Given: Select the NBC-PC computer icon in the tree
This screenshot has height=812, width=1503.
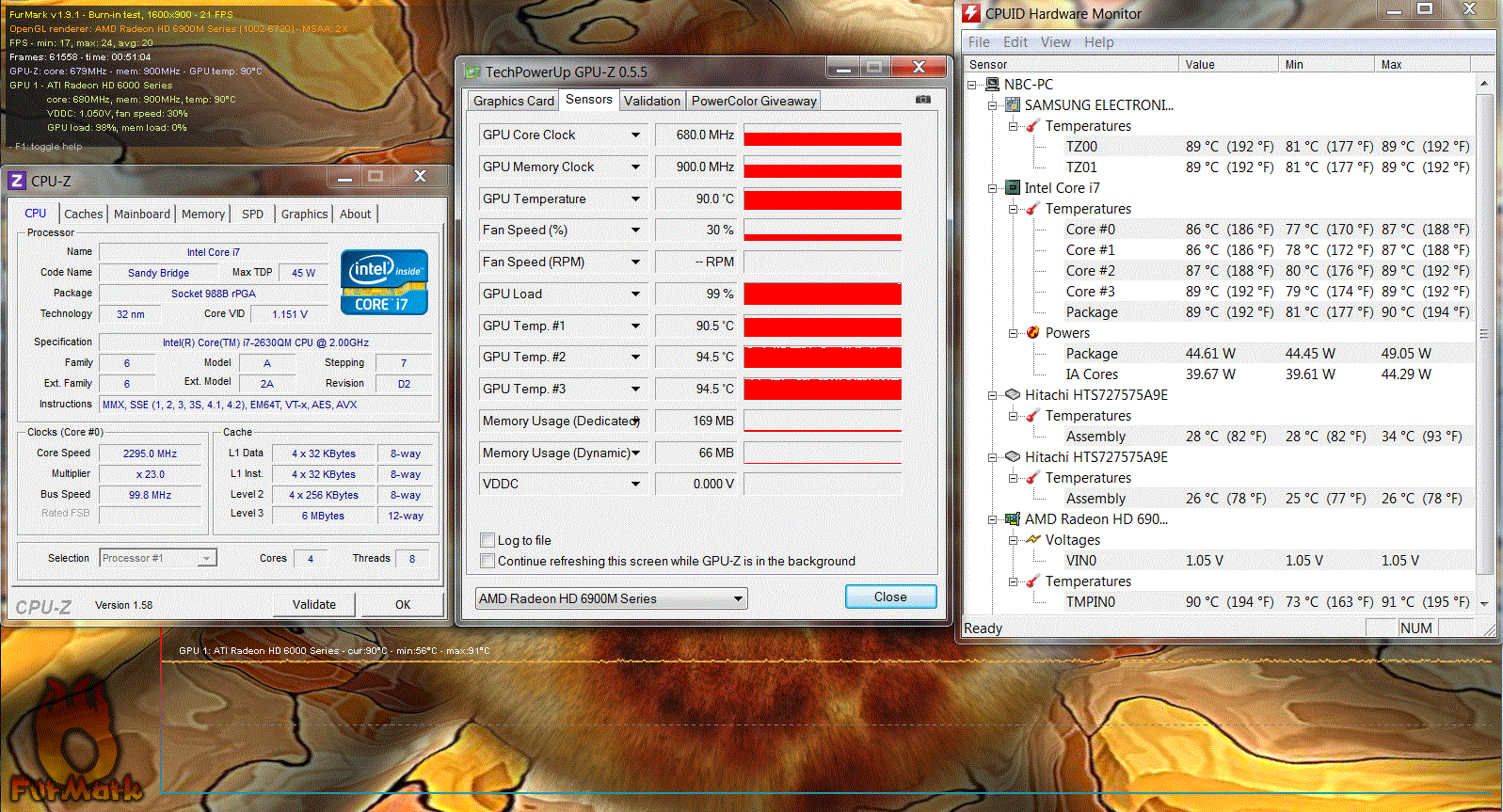Looking at the screenshot, I should pos(992,85).
